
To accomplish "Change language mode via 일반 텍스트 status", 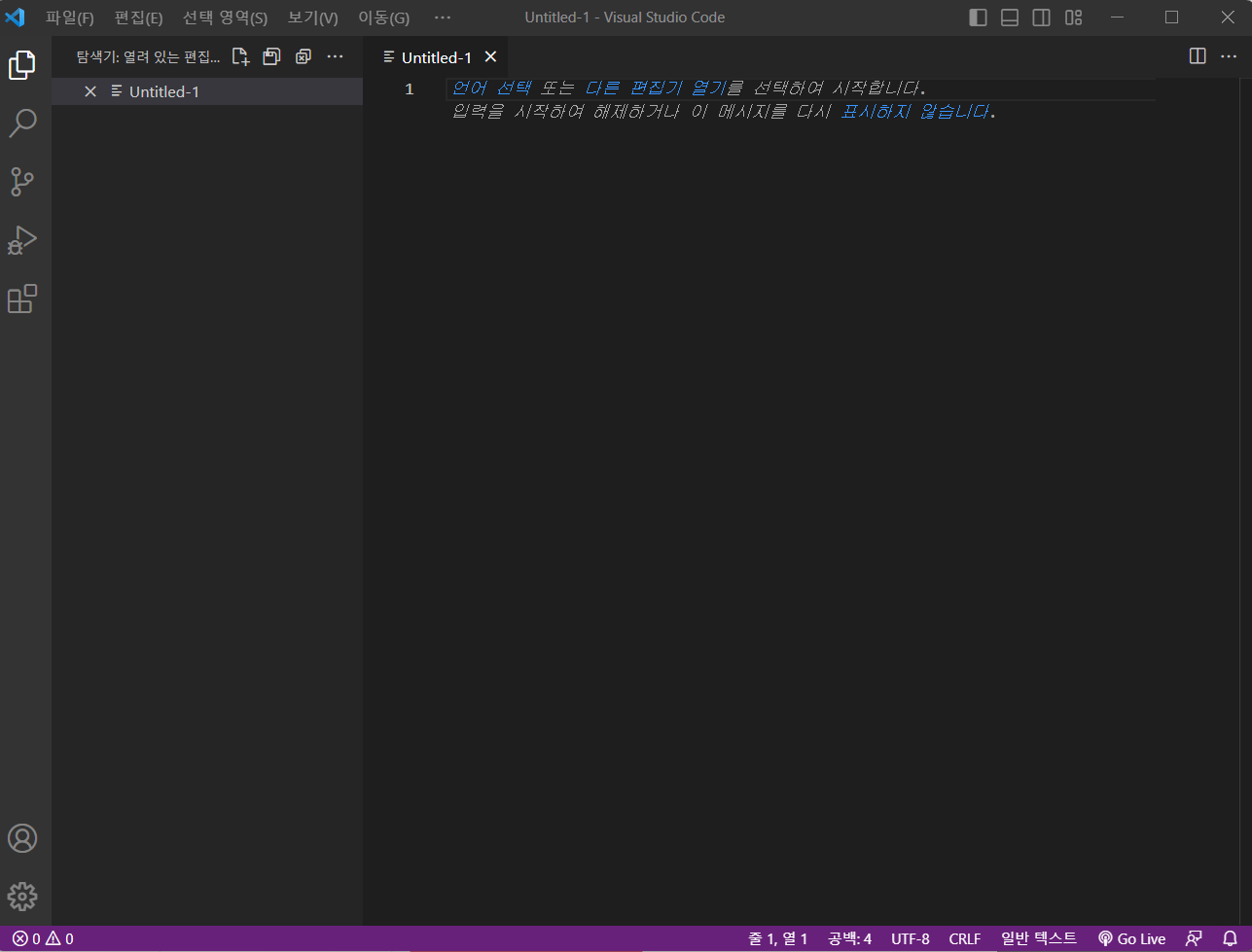I will coord(1039,939).
